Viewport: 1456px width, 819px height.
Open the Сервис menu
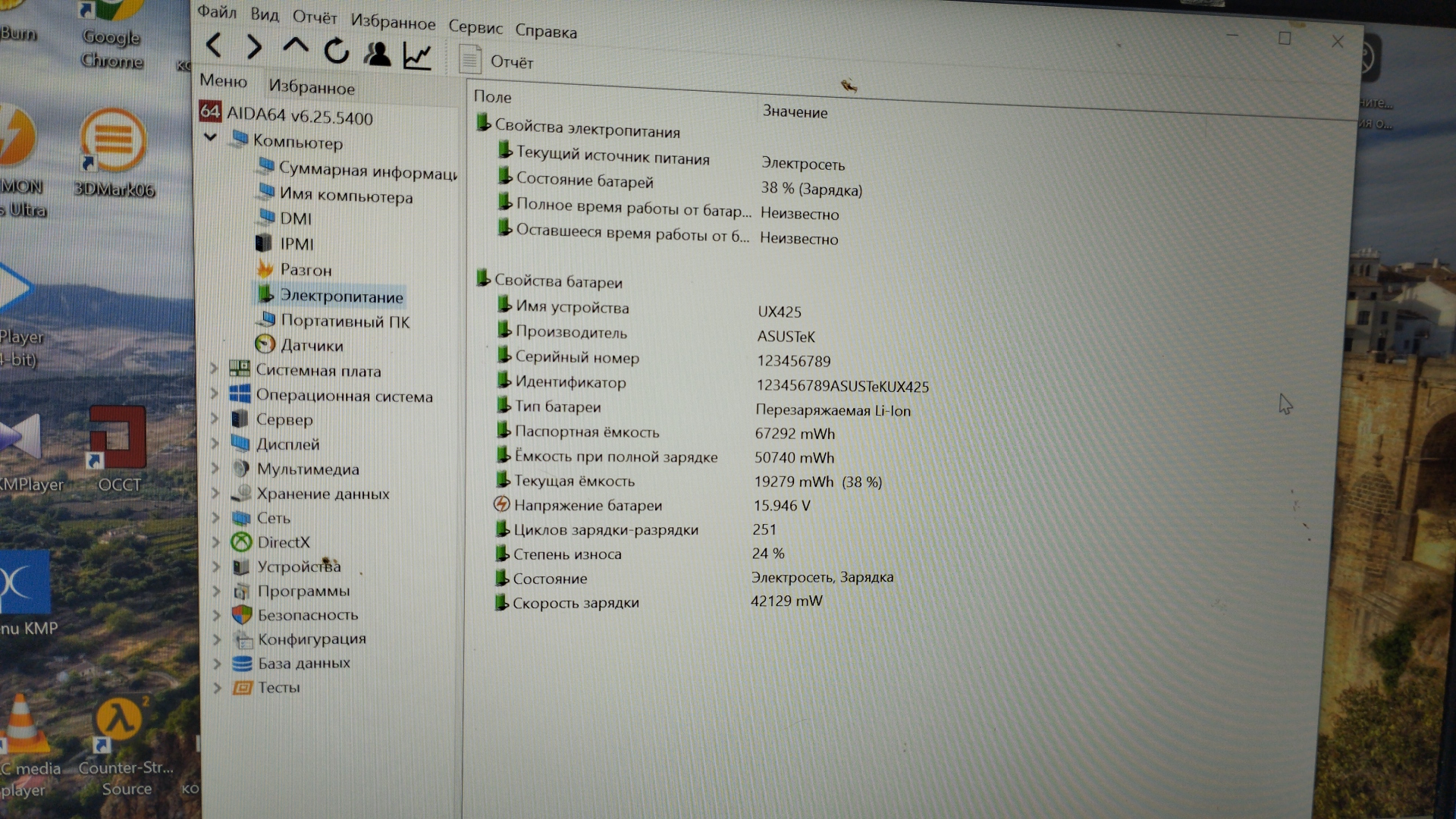(475, 27)
